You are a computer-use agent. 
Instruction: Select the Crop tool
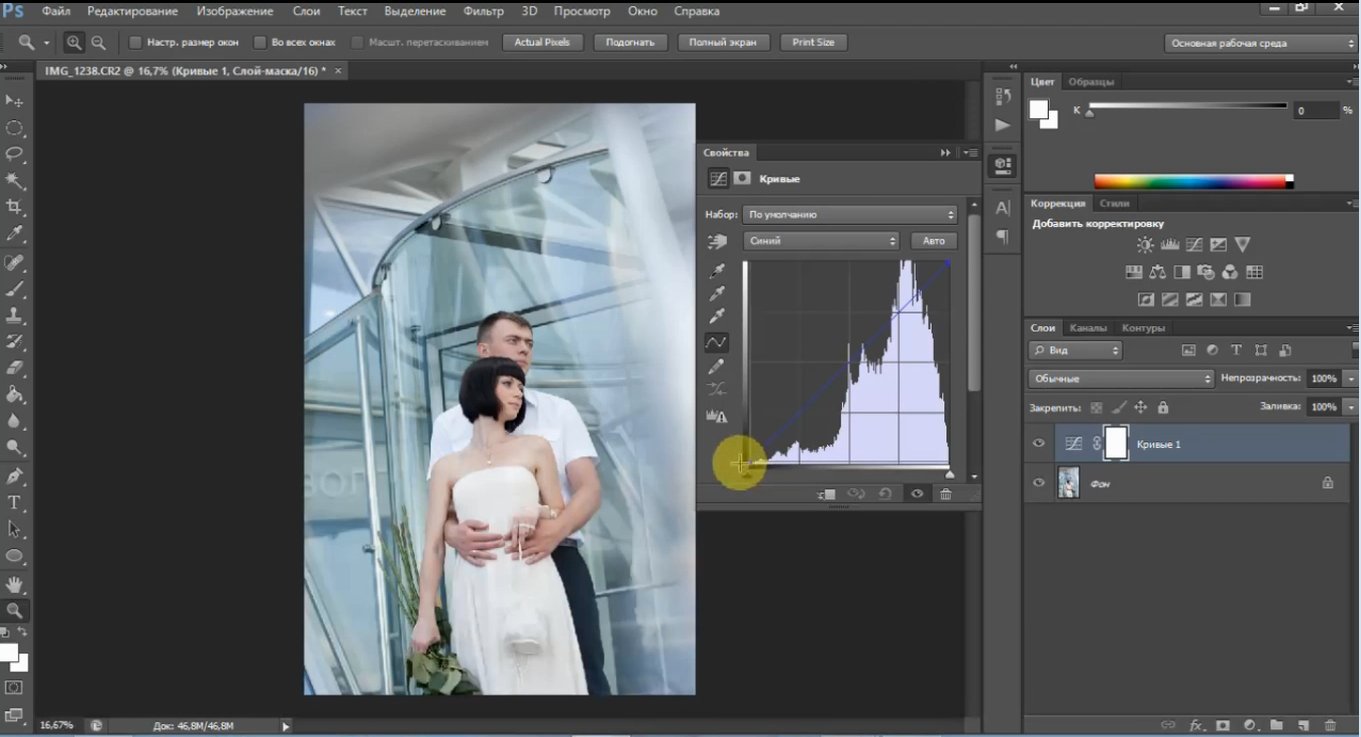pyautogui.click(x=15, y=207)
